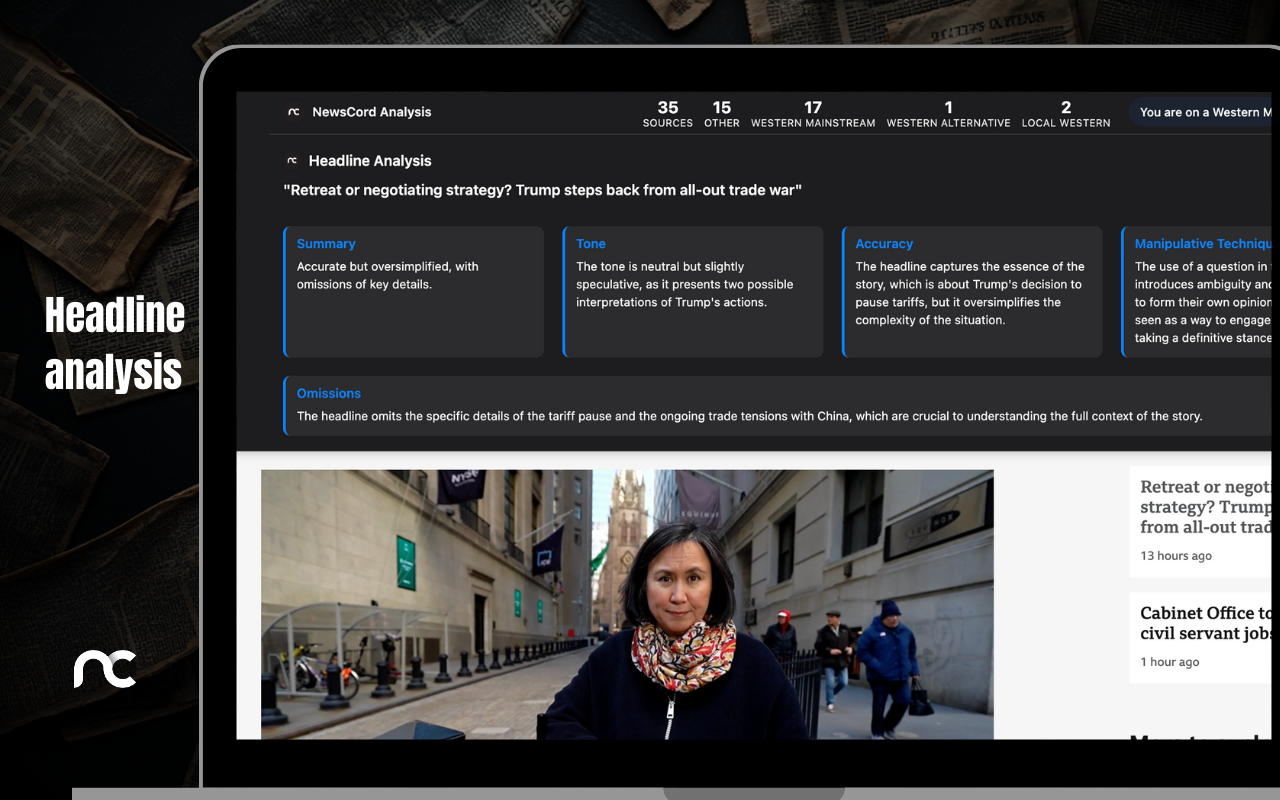Viewport: 1280px width, 800px height.
Task: Open the Summary analysis card
Action: pos(414,292)
